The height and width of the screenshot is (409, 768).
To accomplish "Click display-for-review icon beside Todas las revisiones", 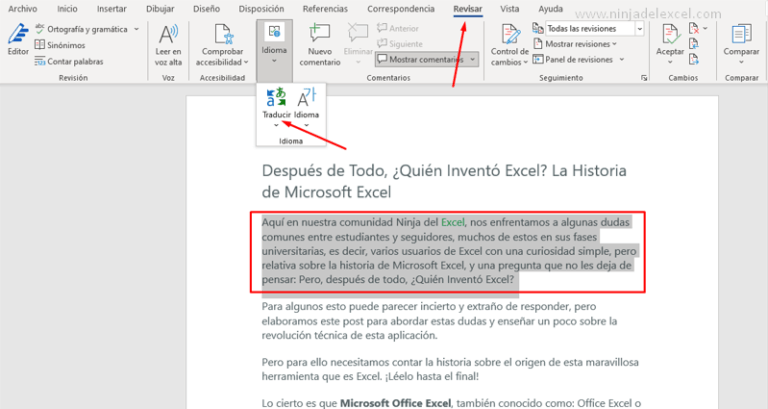I will pyautogui.click(x=538, y=28).
